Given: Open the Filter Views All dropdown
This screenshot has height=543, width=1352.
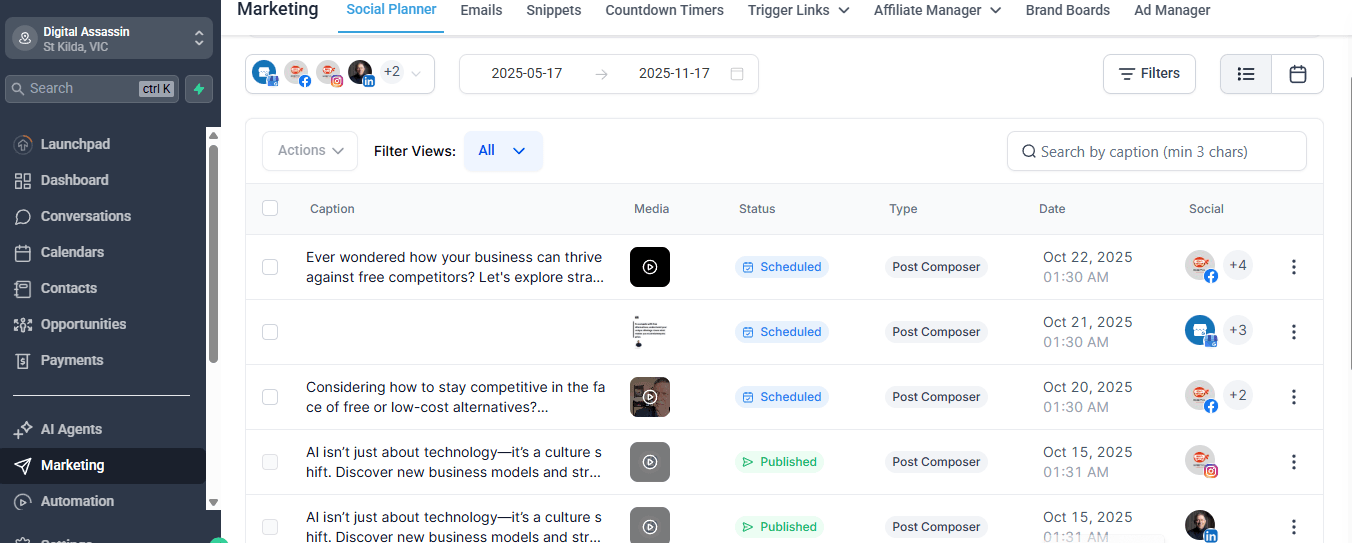Looking at the screenshot, I should (503, 151).
